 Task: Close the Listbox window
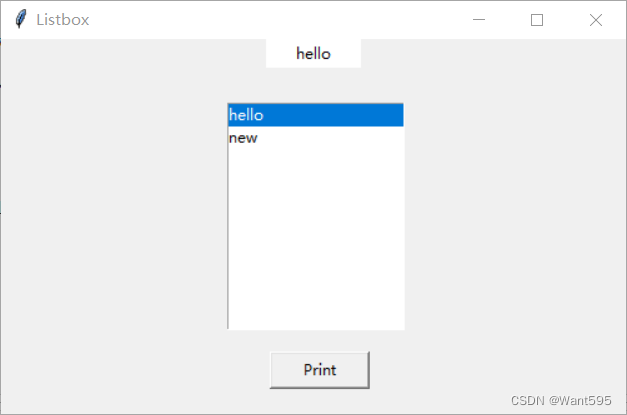click(596, 20)
